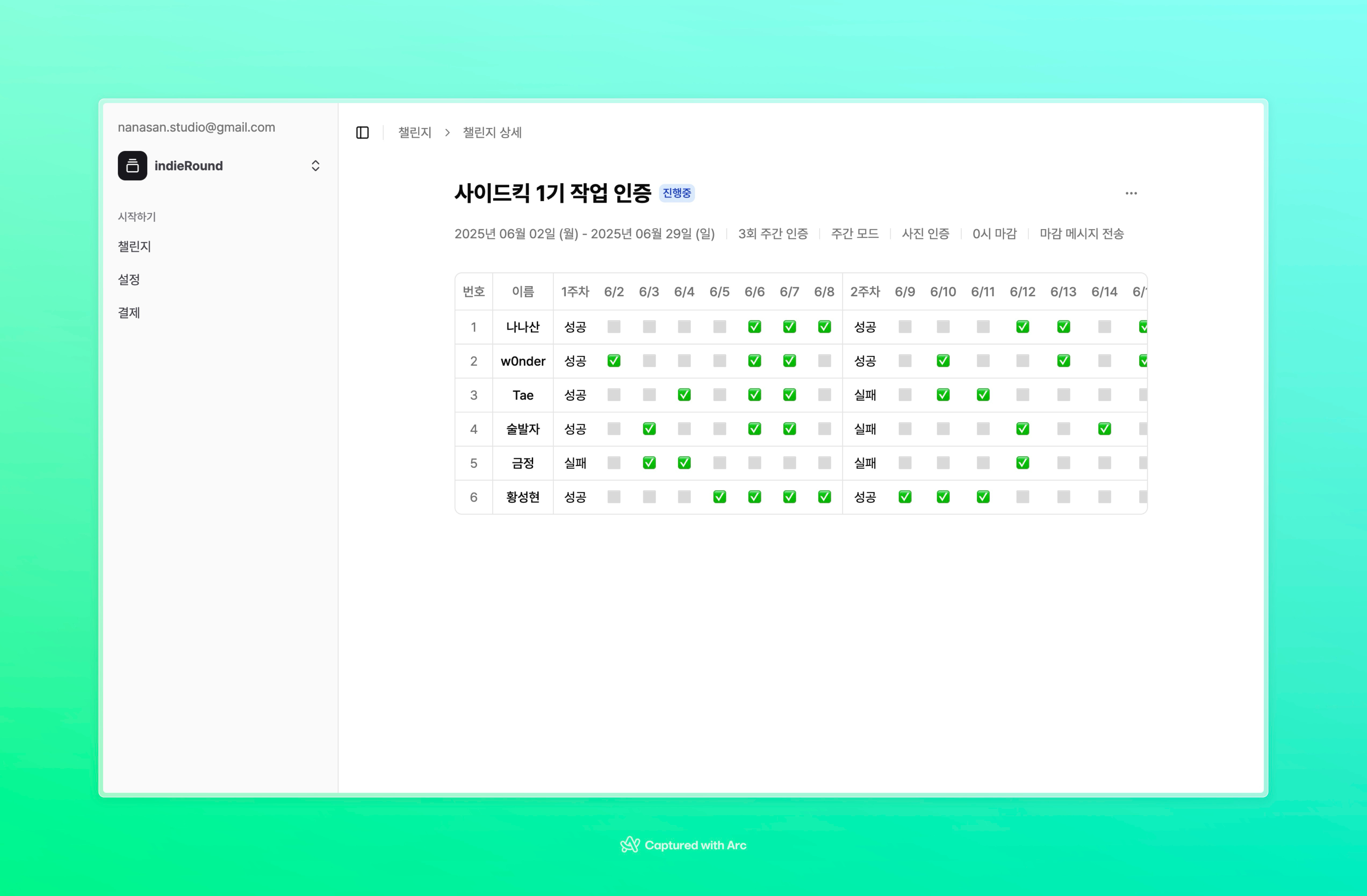Viewport: 1367px width, 896px height.
Task: Toggle w0nder's checked box for 6/2
Action: (613, 361)
